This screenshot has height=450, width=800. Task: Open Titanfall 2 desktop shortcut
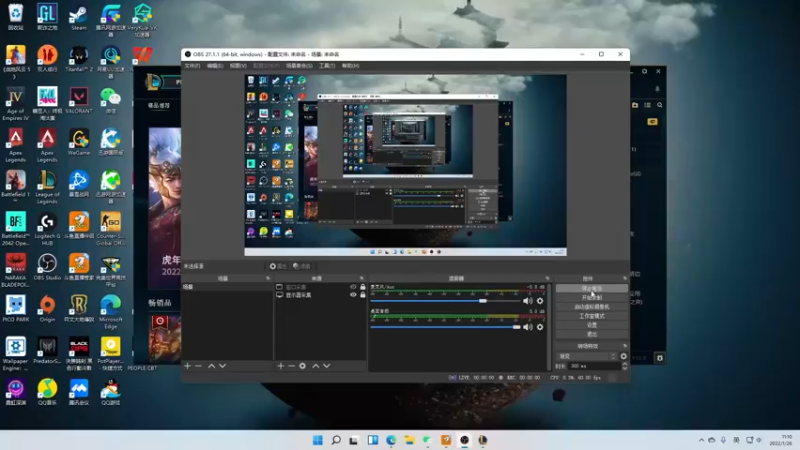click(79, 58)
